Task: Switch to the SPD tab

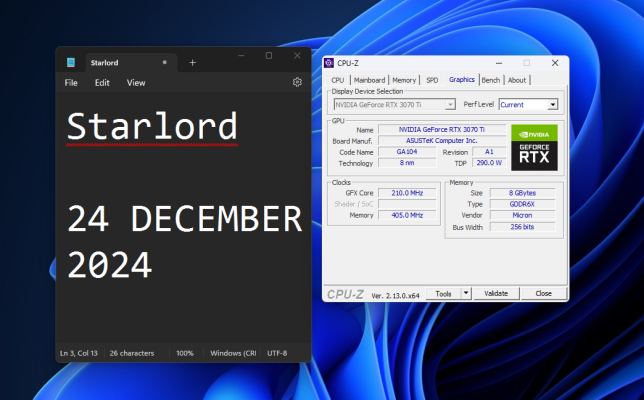Action: pyautogui.click(x=432, y=80)
